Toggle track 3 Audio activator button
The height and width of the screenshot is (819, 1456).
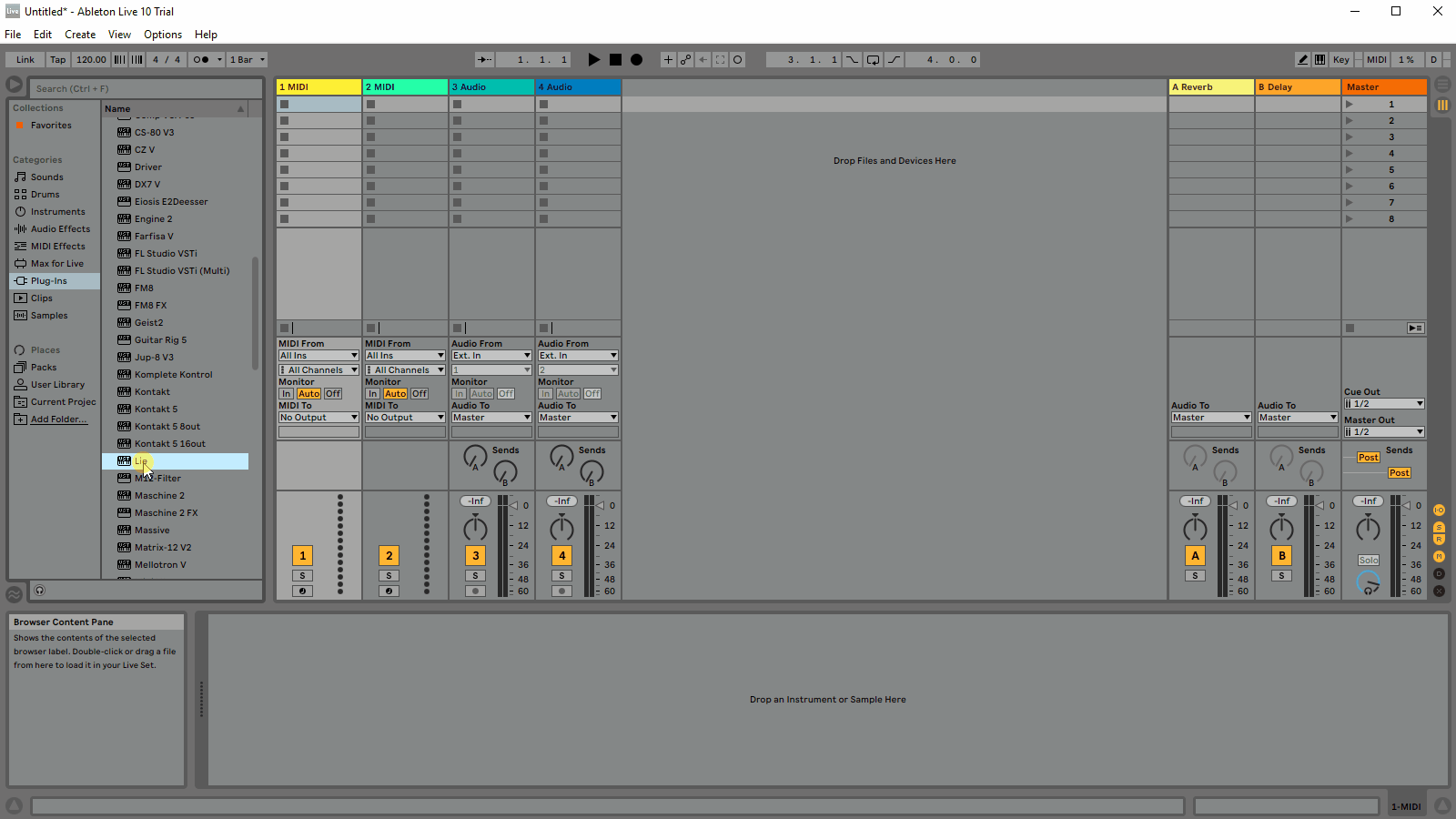pyautogui.click(x=476, y=556)
